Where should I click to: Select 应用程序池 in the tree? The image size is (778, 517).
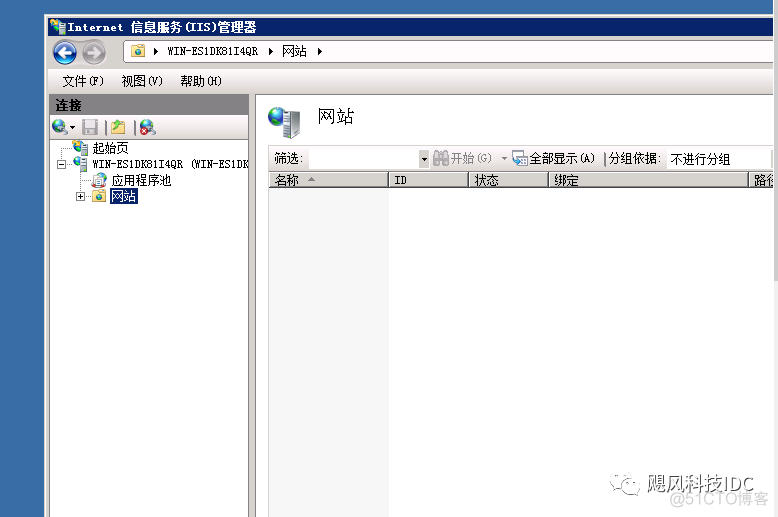point(141,180)
